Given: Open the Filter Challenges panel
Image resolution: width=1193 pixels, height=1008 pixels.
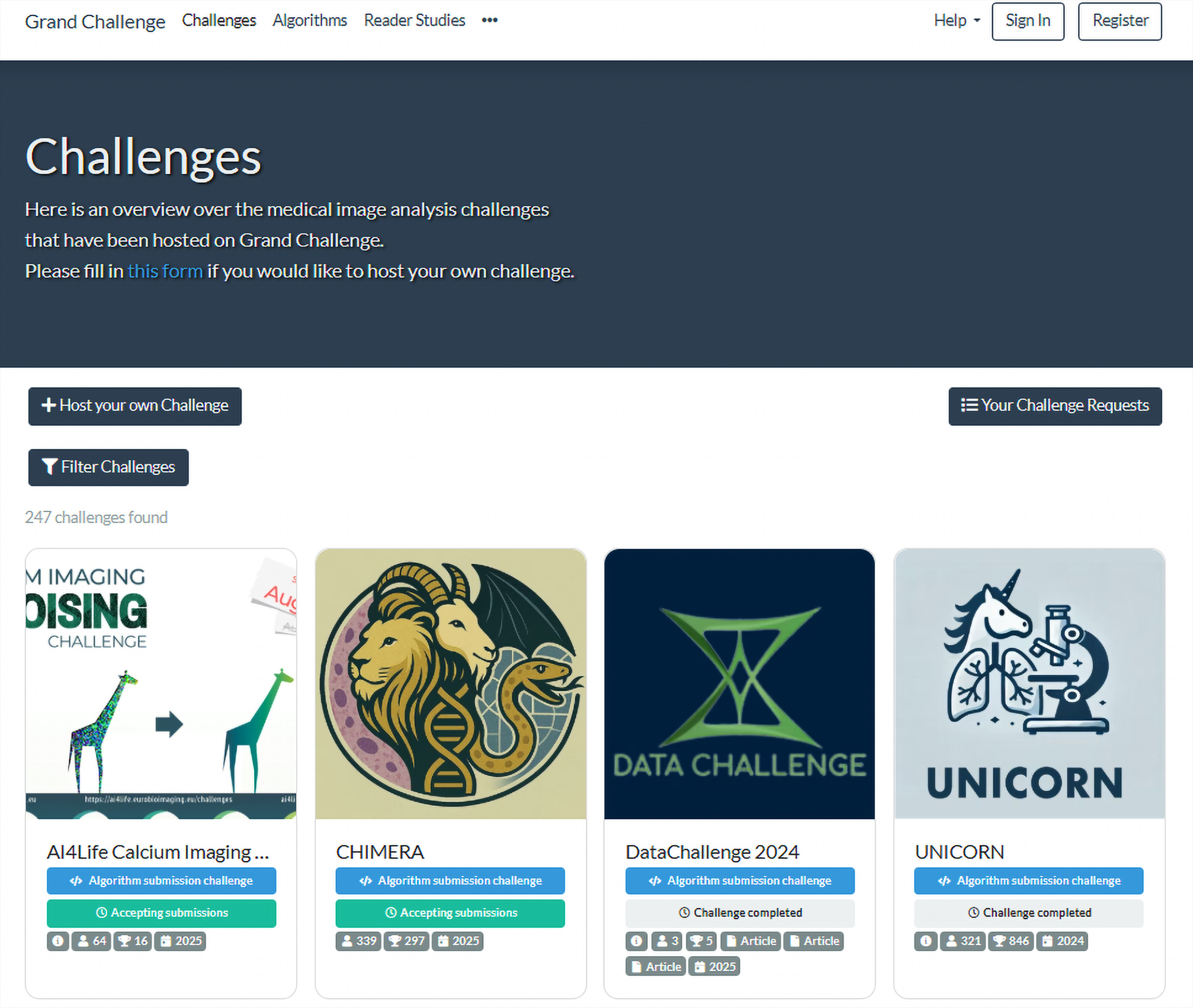Looking at the screenshot, I should point(108,467).
